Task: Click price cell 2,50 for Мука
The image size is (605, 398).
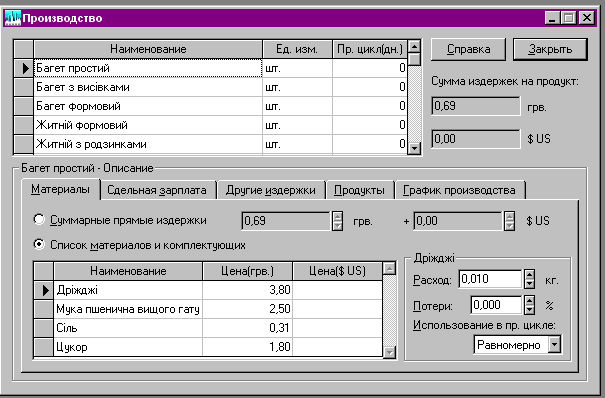Action: 247,309
